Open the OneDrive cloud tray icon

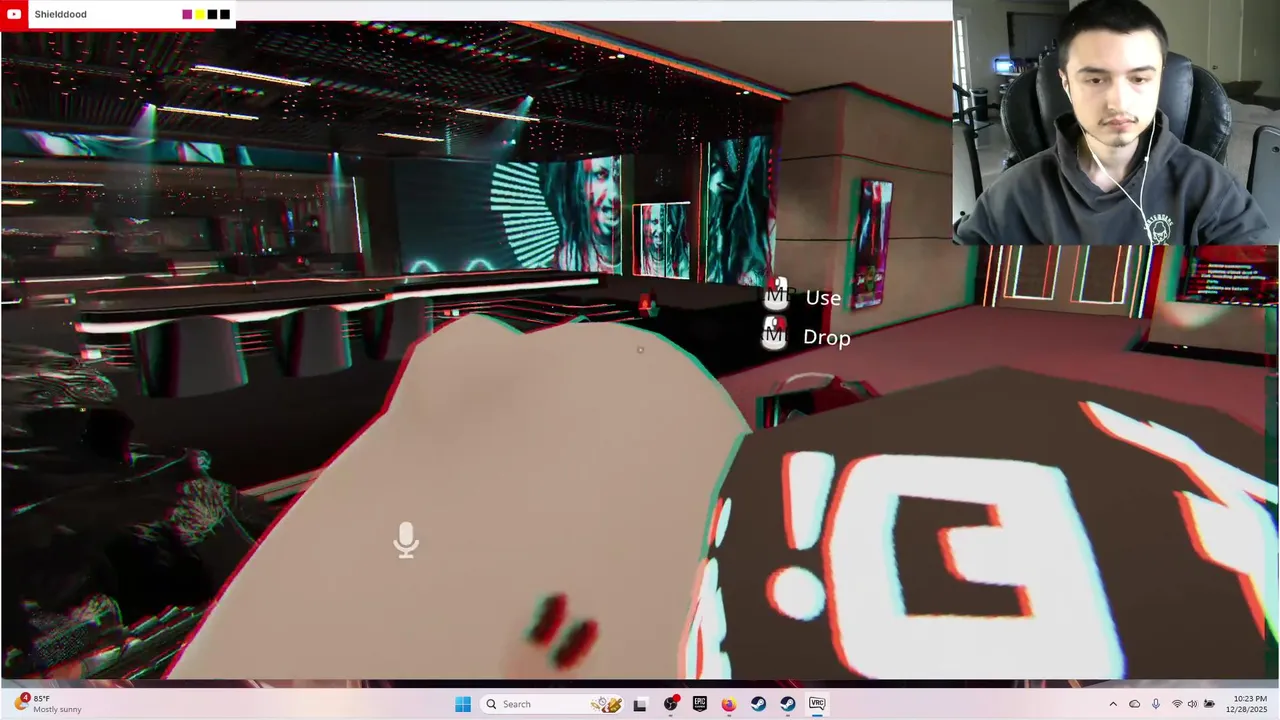[x=1135, y=704]
